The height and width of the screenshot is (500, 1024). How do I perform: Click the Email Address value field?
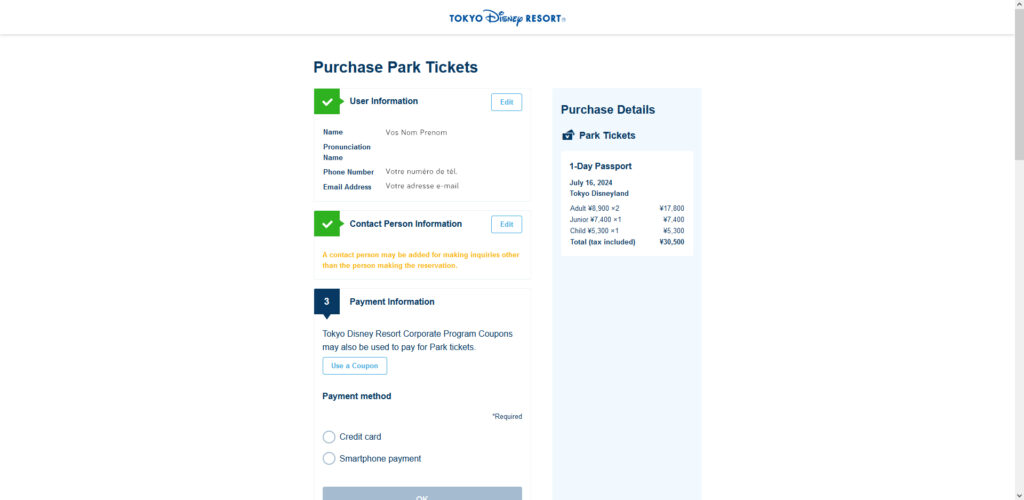click(x=422, y=186)
